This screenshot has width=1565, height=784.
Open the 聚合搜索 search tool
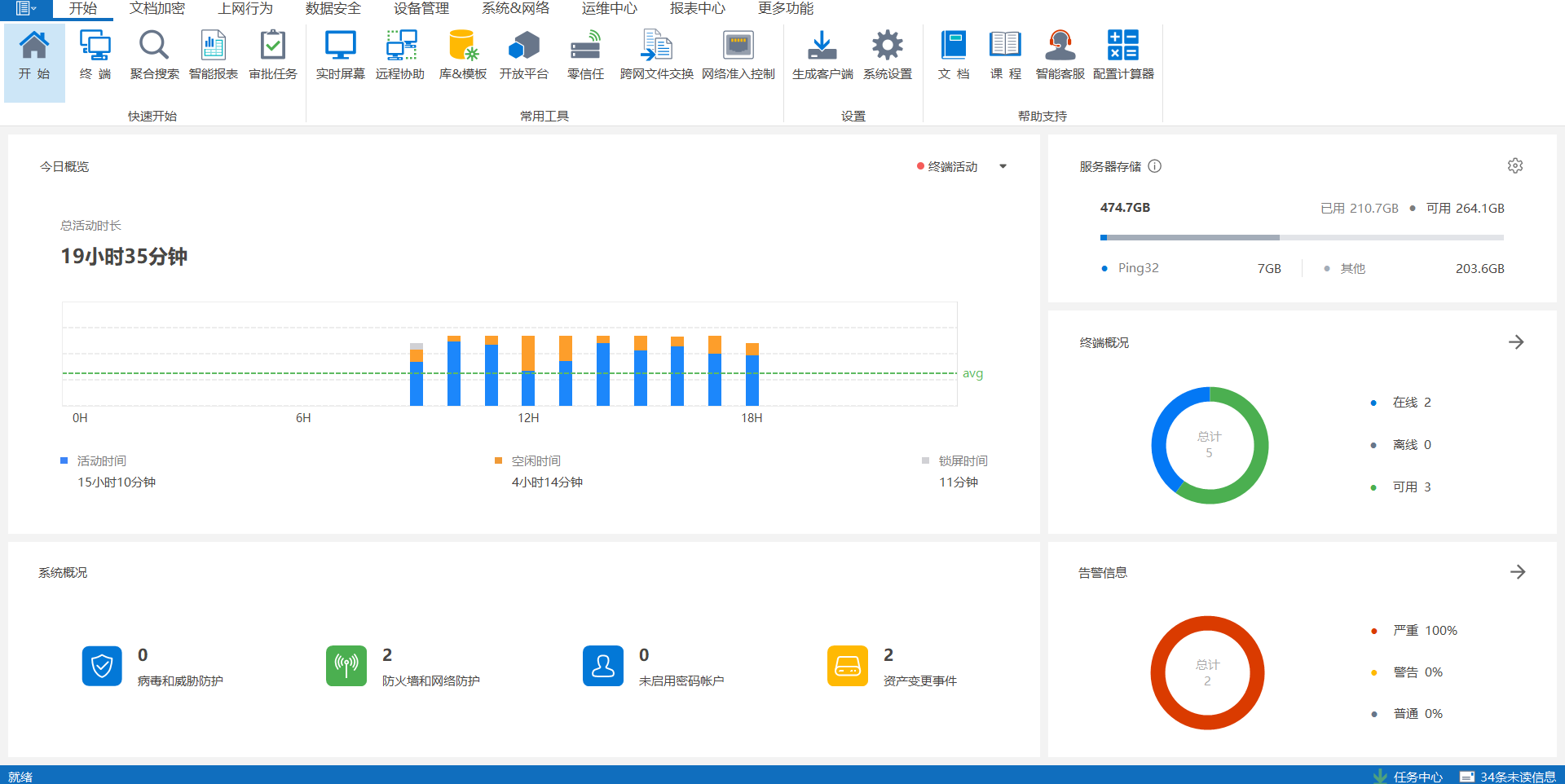[154, 55]
